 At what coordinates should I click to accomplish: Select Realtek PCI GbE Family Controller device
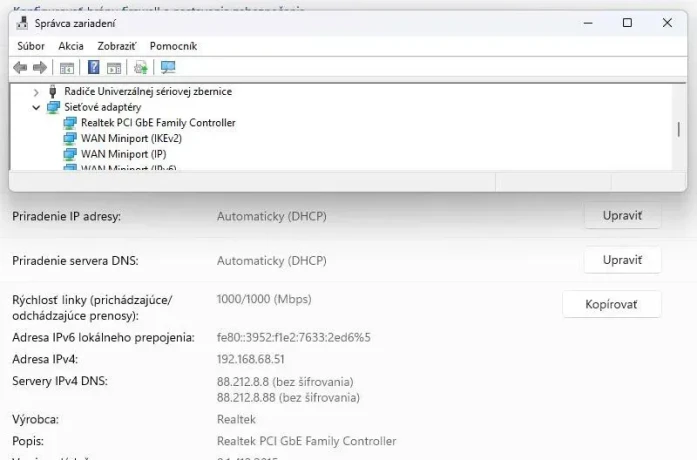158,123
